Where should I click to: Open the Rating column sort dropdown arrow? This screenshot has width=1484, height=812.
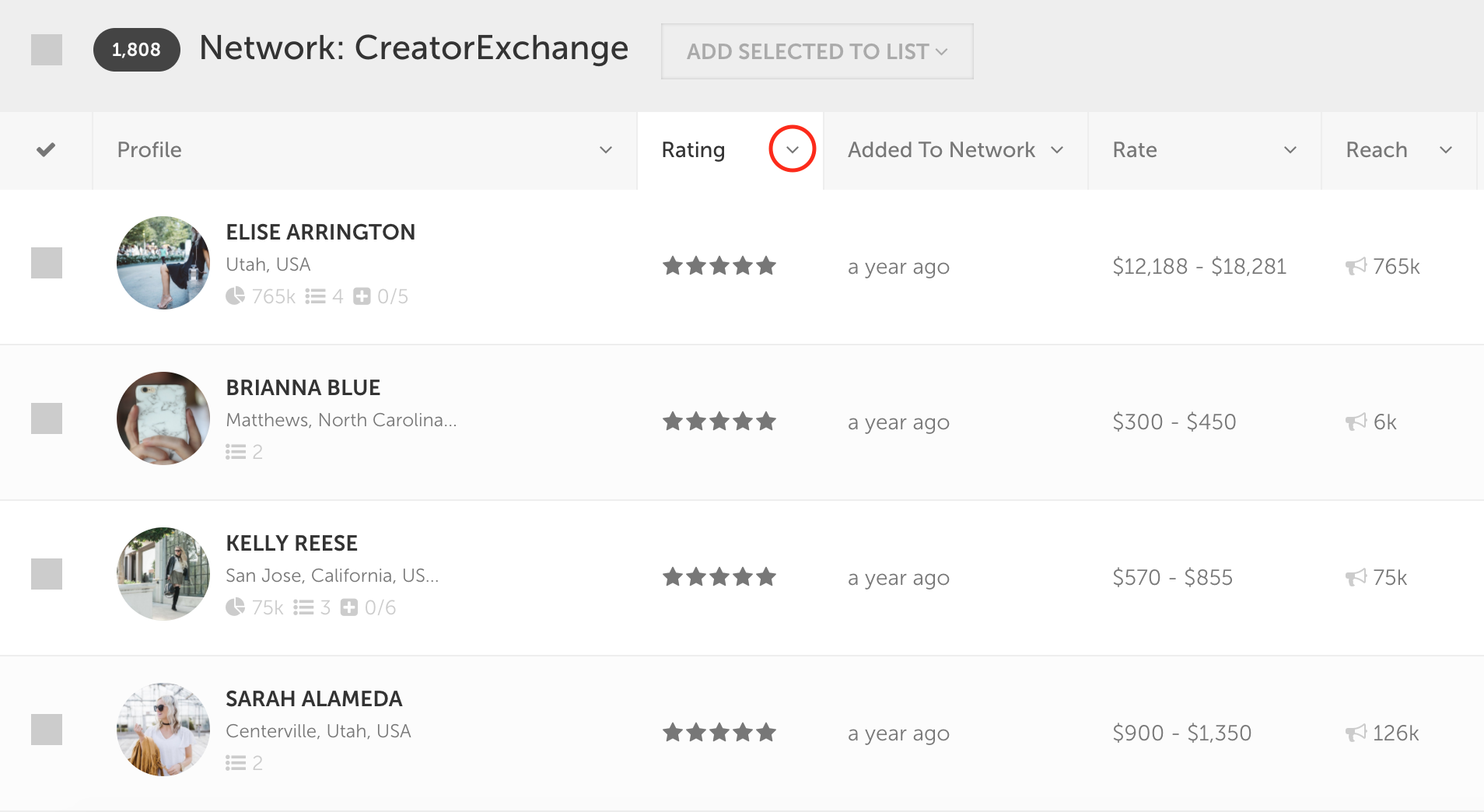[792, 149]
